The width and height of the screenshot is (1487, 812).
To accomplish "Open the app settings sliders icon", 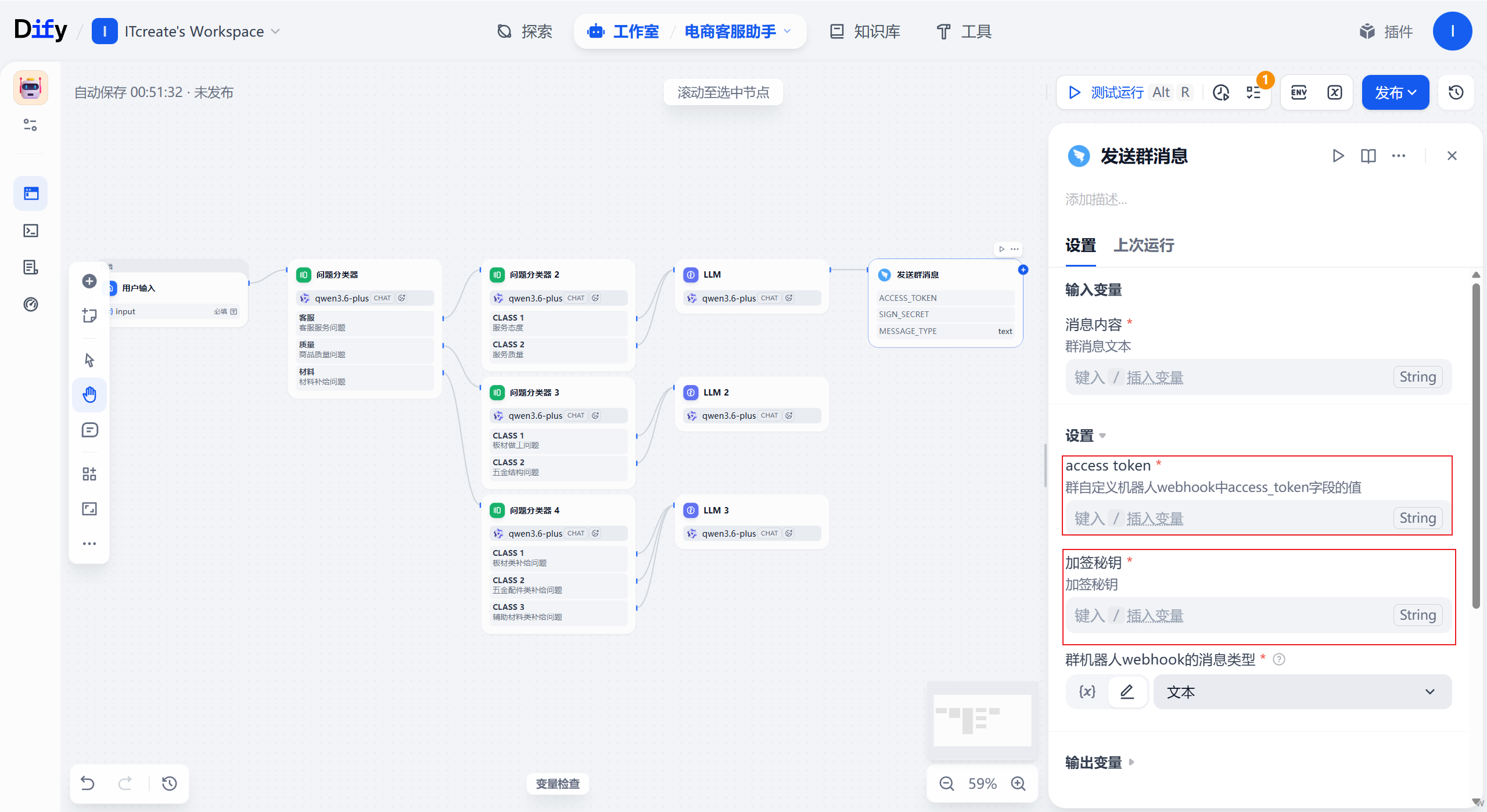I will click(30, 125).
